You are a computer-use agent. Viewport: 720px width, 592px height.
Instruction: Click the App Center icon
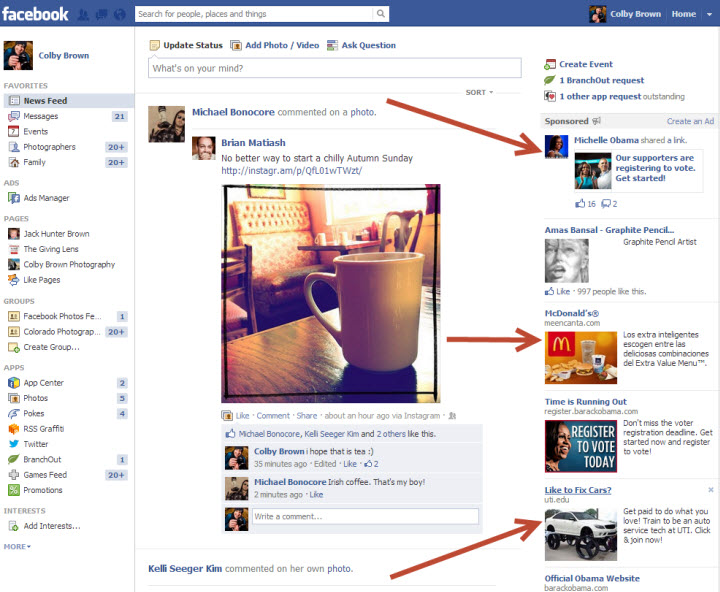(x=14, y=383)
